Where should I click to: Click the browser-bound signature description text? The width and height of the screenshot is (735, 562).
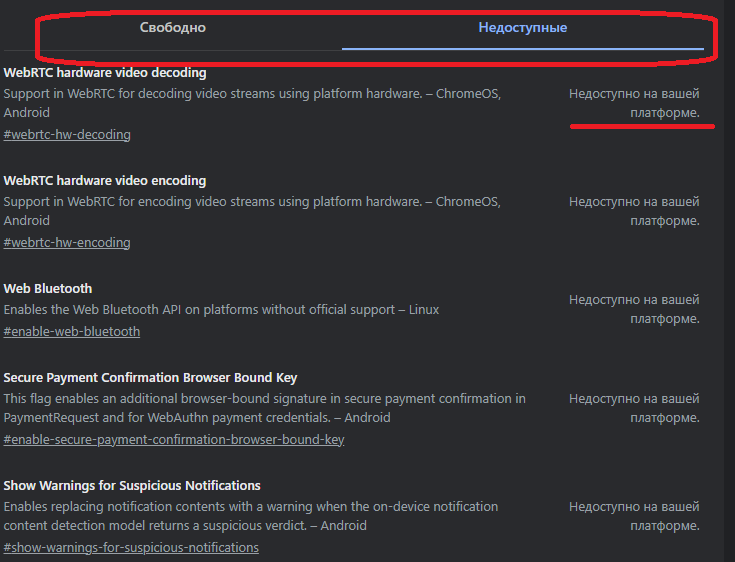[264, 408]
